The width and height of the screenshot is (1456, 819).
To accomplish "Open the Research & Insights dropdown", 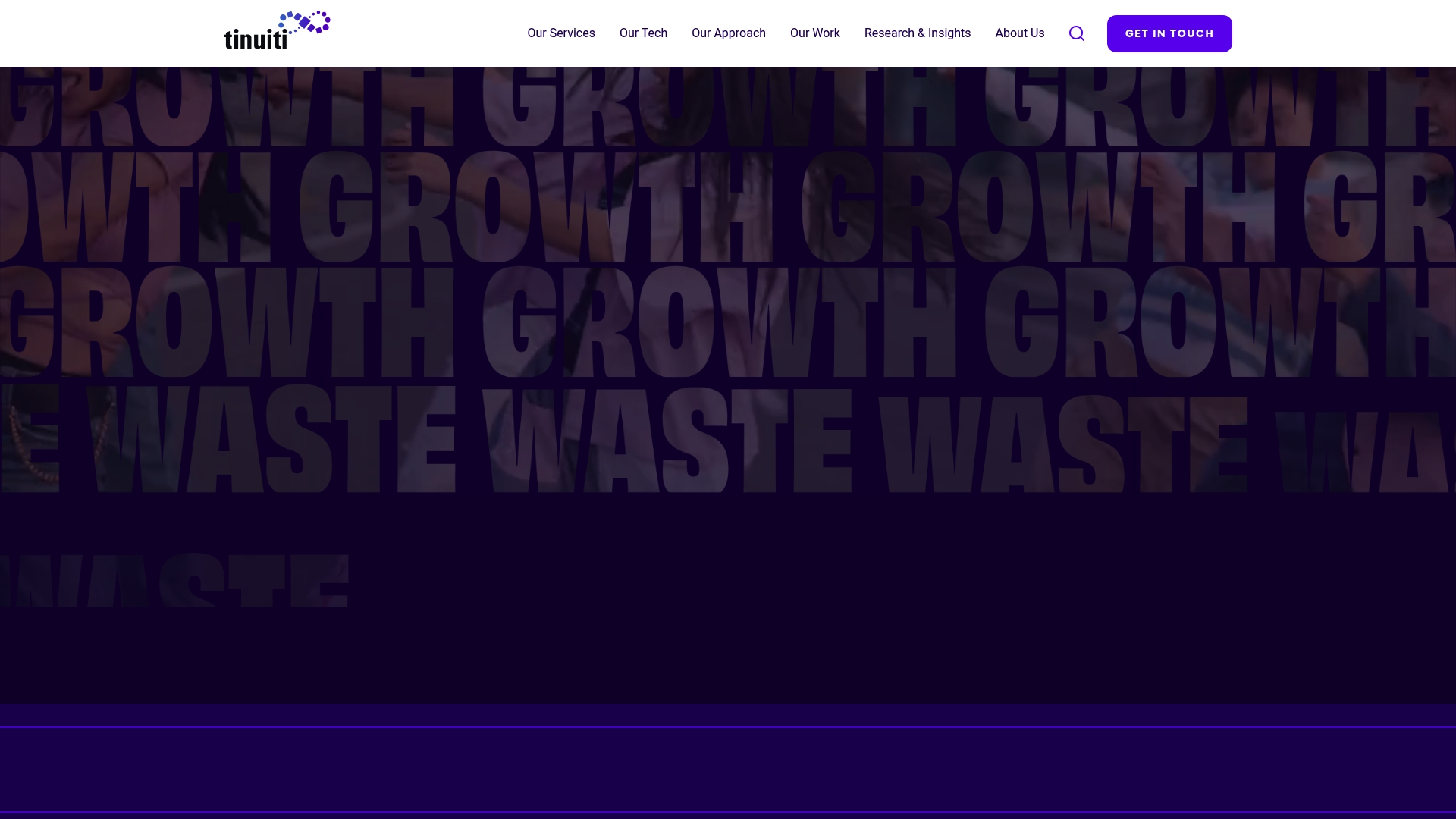I will point(918,33).
